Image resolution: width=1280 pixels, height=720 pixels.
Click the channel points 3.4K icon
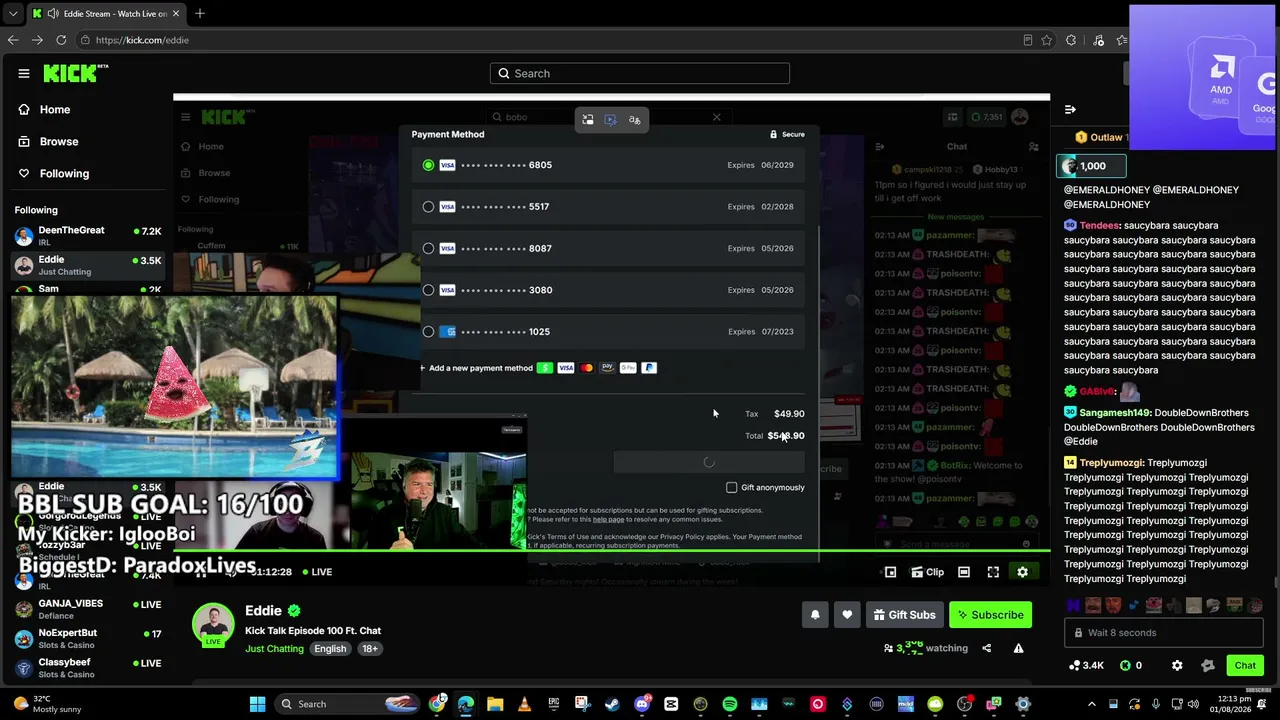[x=1075, y=665]
